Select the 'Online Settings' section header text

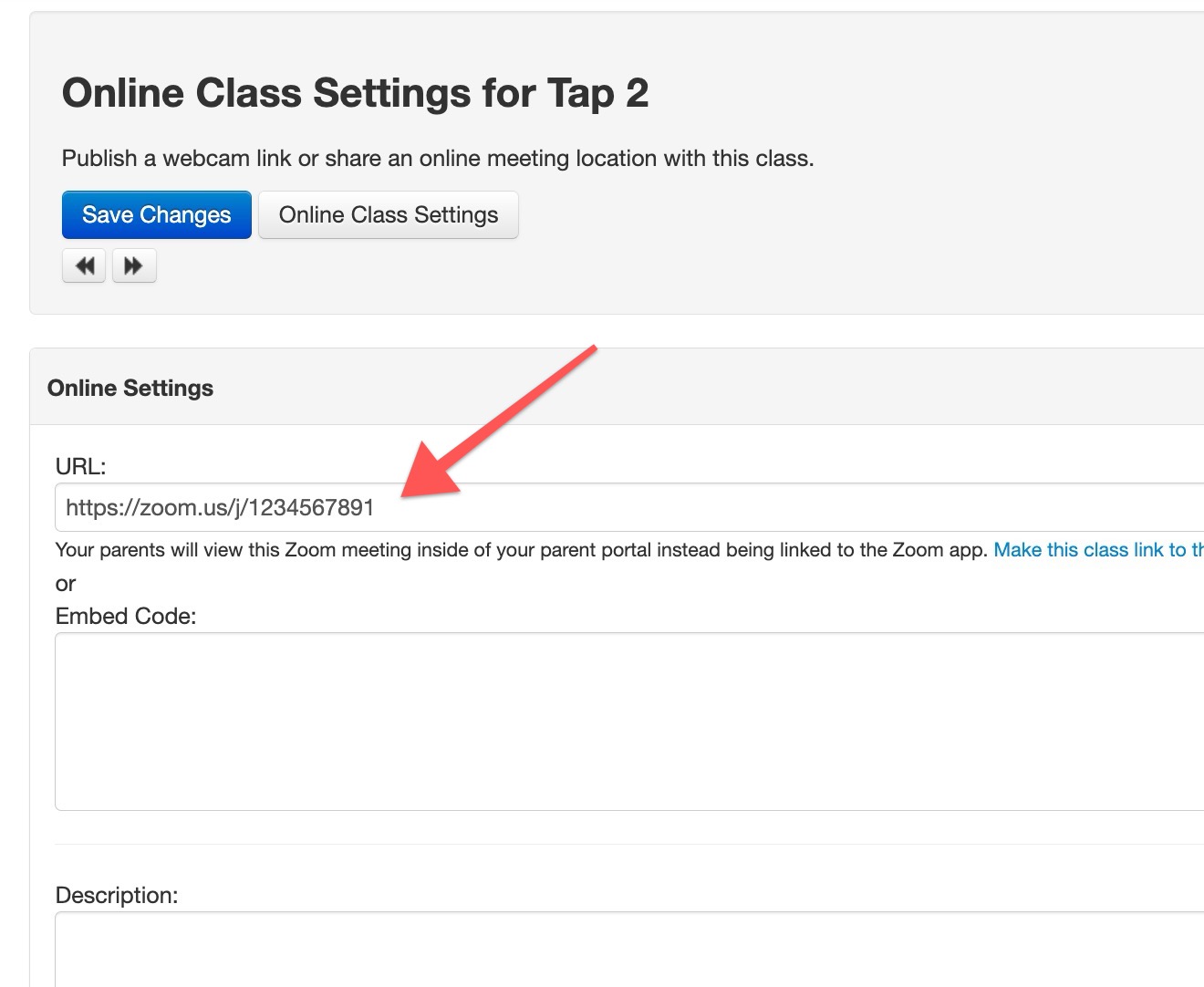pos(130,389)
